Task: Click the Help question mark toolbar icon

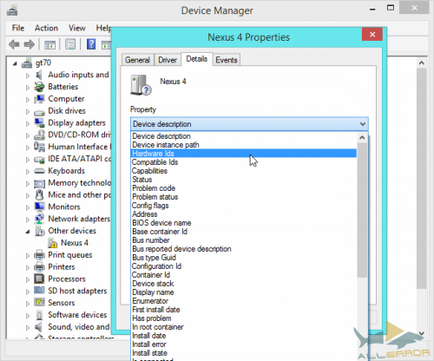Action: coord(91,44)
